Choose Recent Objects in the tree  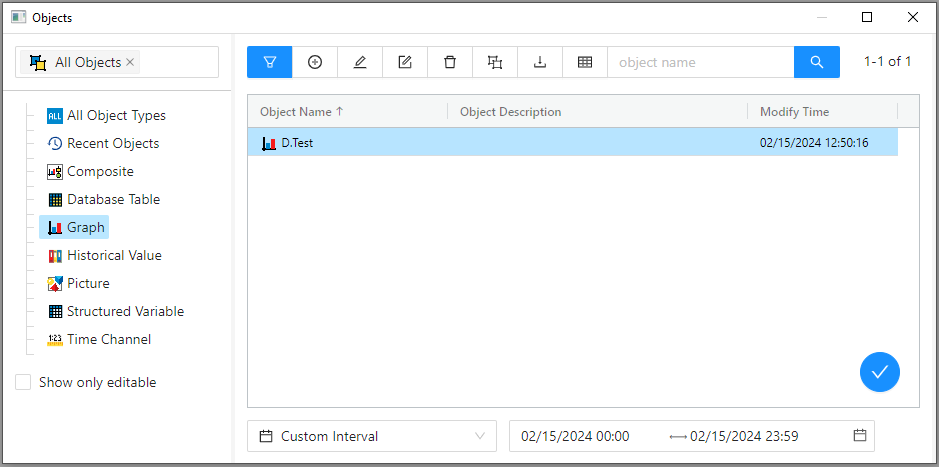point(112,143)
